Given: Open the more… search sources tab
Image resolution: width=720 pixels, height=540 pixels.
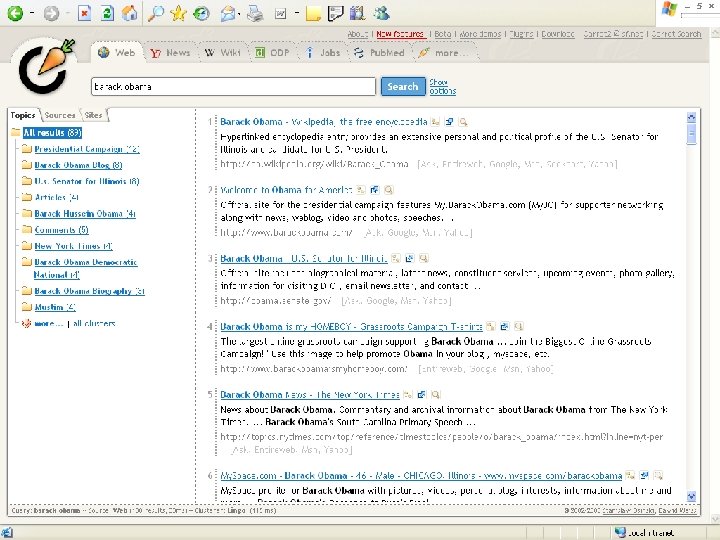Looking at the screenshot, I should pos(446,53).
